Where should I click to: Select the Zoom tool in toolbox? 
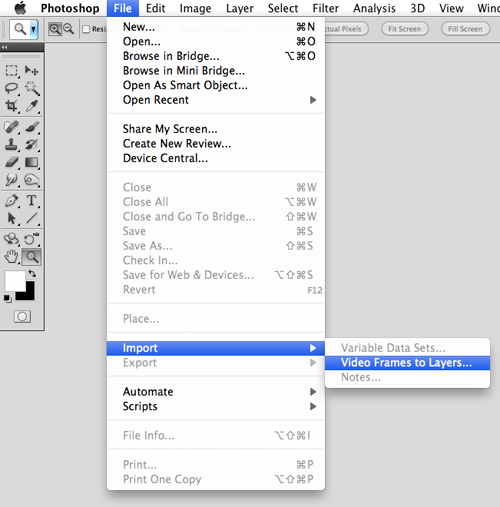32,257
